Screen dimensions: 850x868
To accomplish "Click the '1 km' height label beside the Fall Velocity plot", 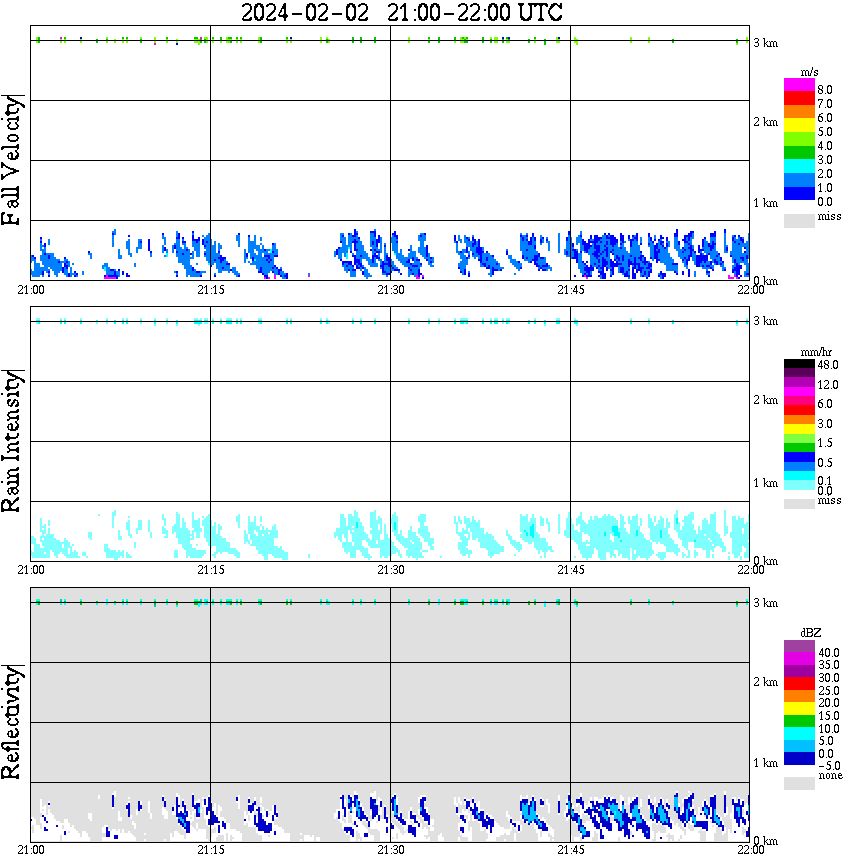I will (x=766, y=203).
